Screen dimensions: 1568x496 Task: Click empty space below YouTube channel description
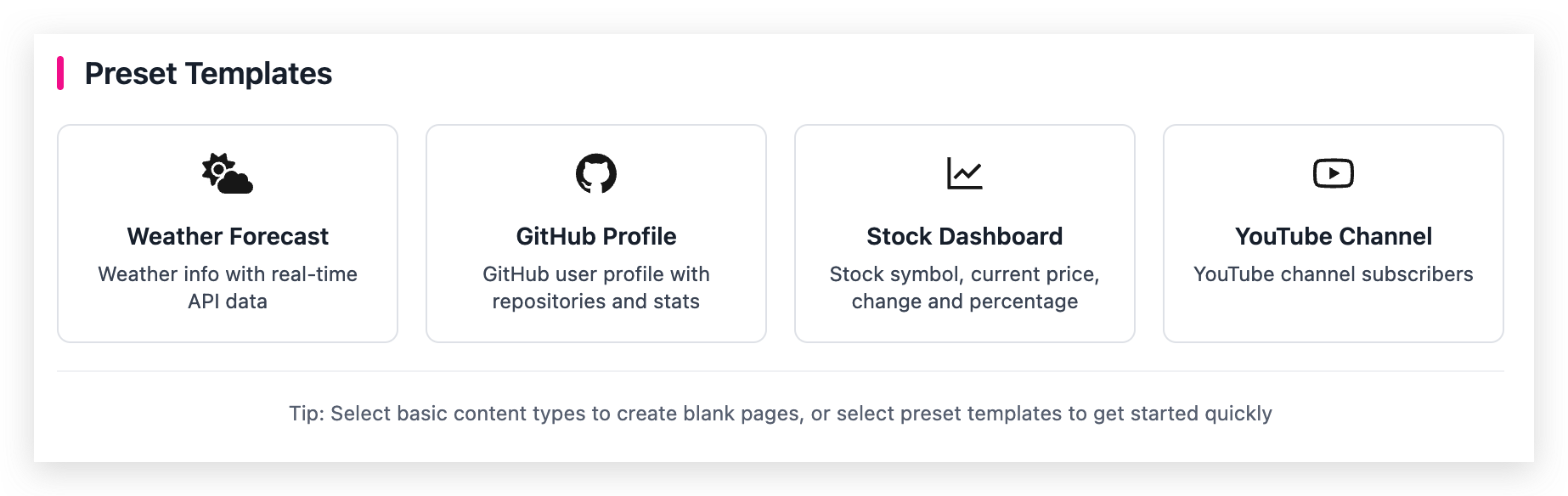pyautogui.click(x=1333, y=314)
